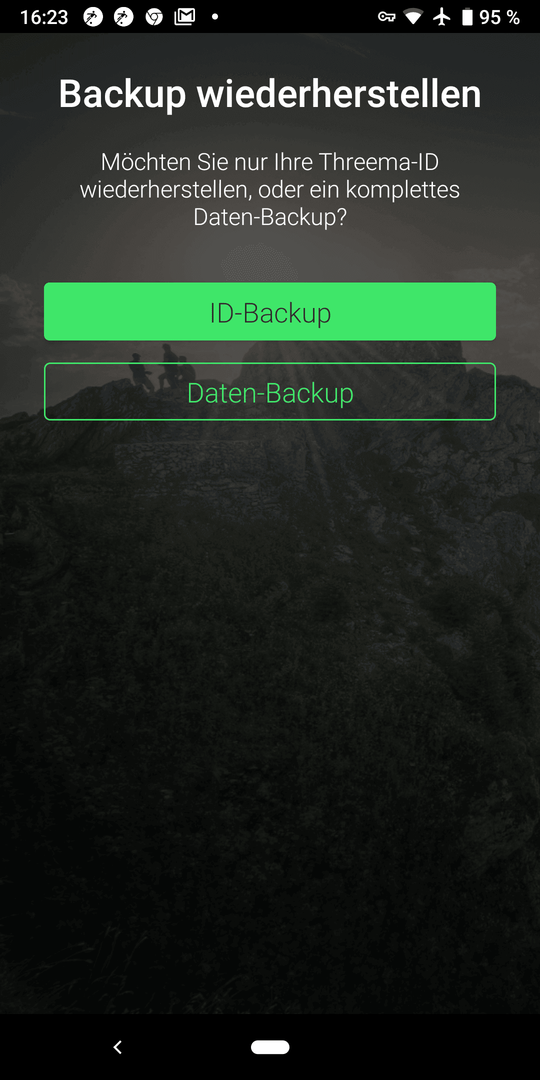
Task: Tap the Threema-ID description paragraph
Action: [x=270, y=189]
